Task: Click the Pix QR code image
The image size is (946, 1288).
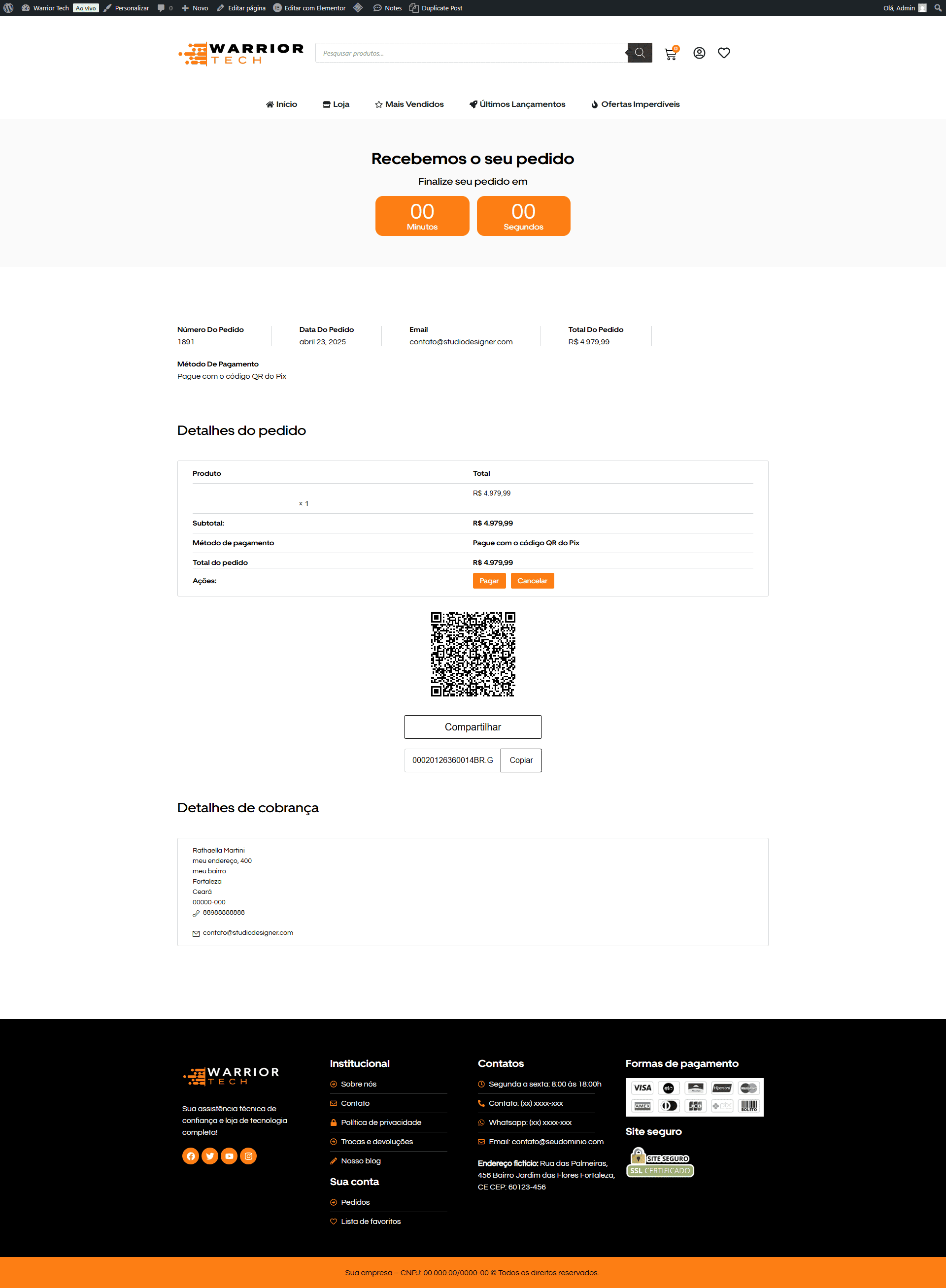Action: [473, 654]
